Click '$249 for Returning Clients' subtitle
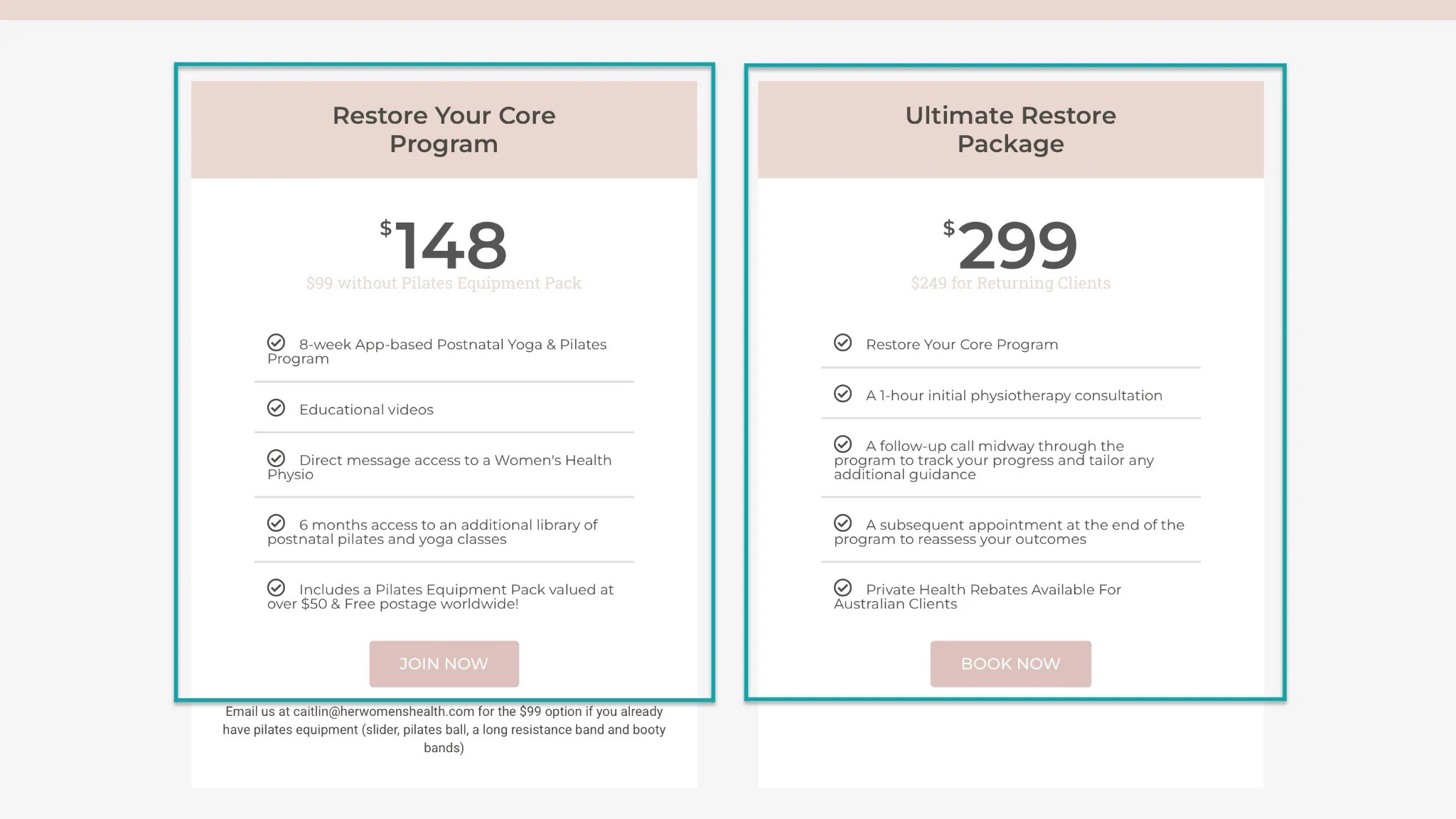 [1010, 283]
